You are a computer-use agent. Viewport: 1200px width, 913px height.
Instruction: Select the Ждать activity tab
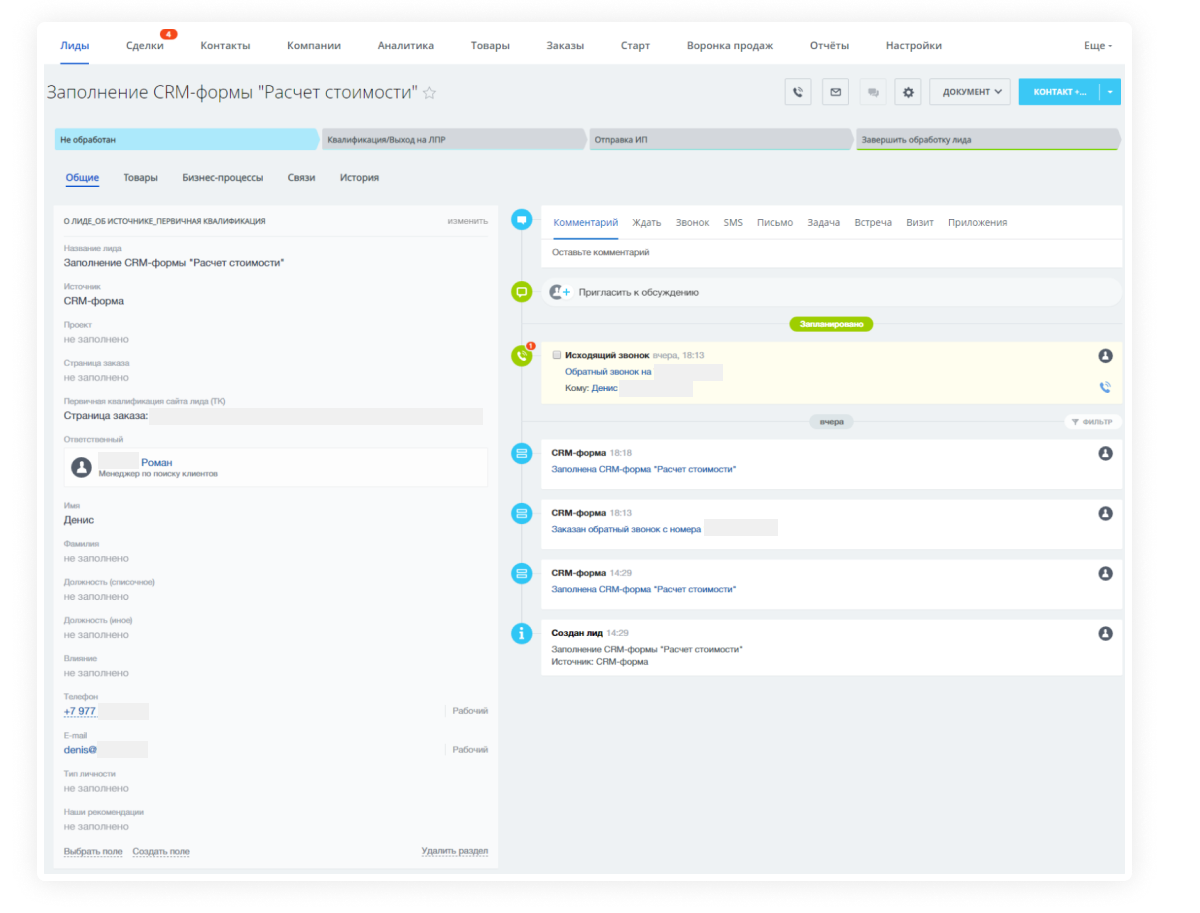(x=647, y=223)
